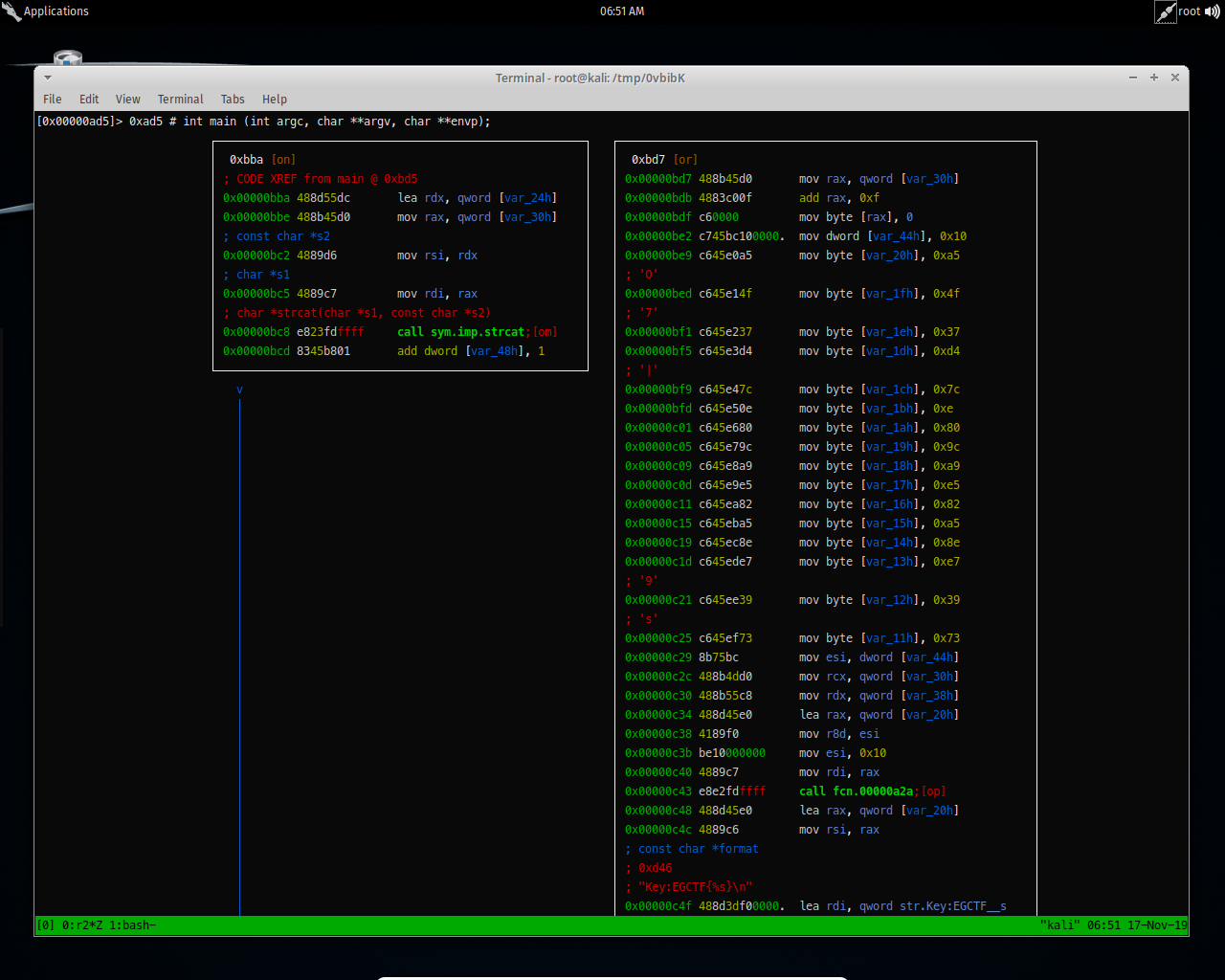Click the call sym.imp.strcat instruction
The height and width of the screenshot is (980, 1225).
click(x=460, y=332)
